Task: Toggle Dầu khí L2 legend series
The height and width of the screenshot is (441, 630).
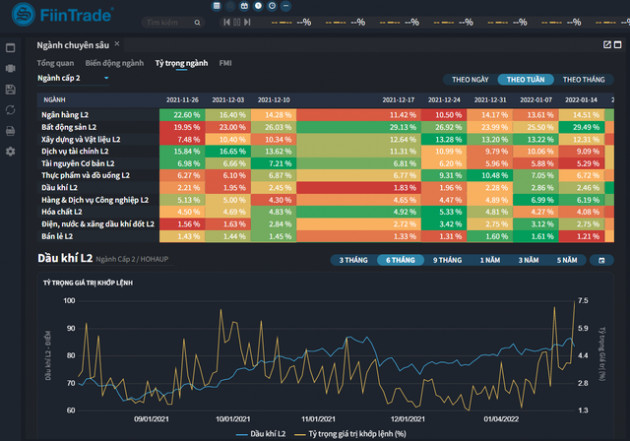Action: point(261,434)
